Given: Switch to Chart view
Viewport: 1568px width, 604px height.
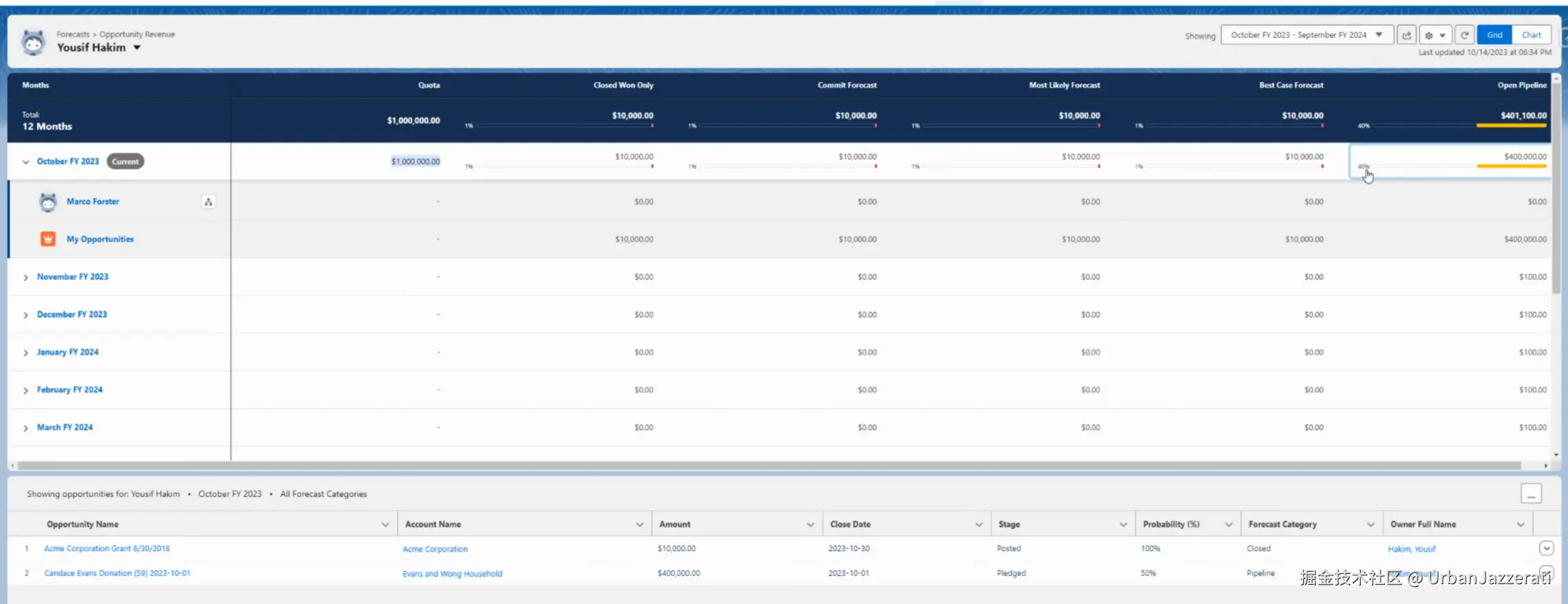Looking at the screenshot, I should coord(1531,35).
